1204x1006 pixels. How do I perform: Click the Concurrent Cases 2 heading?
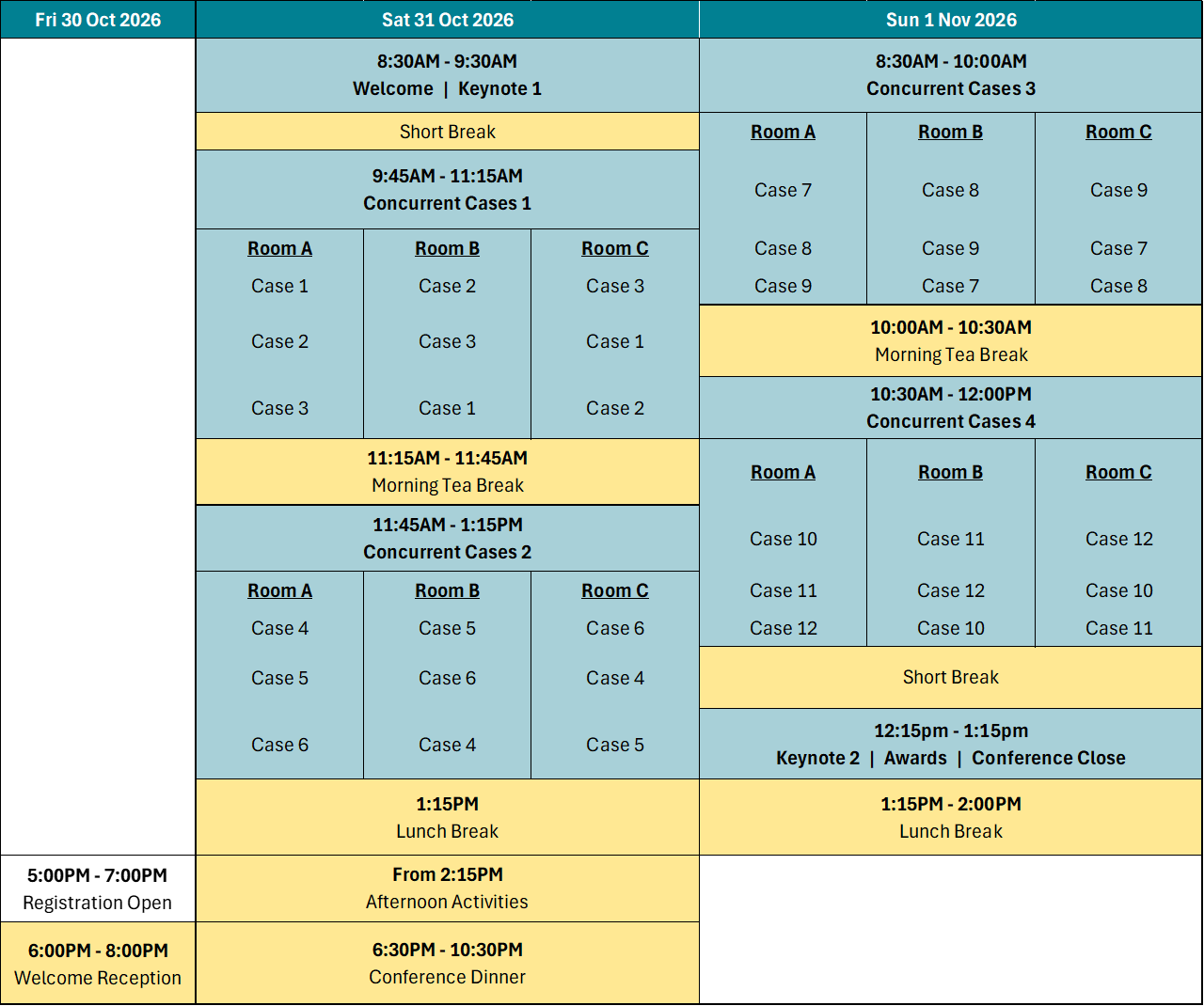[x=448, y=539]
